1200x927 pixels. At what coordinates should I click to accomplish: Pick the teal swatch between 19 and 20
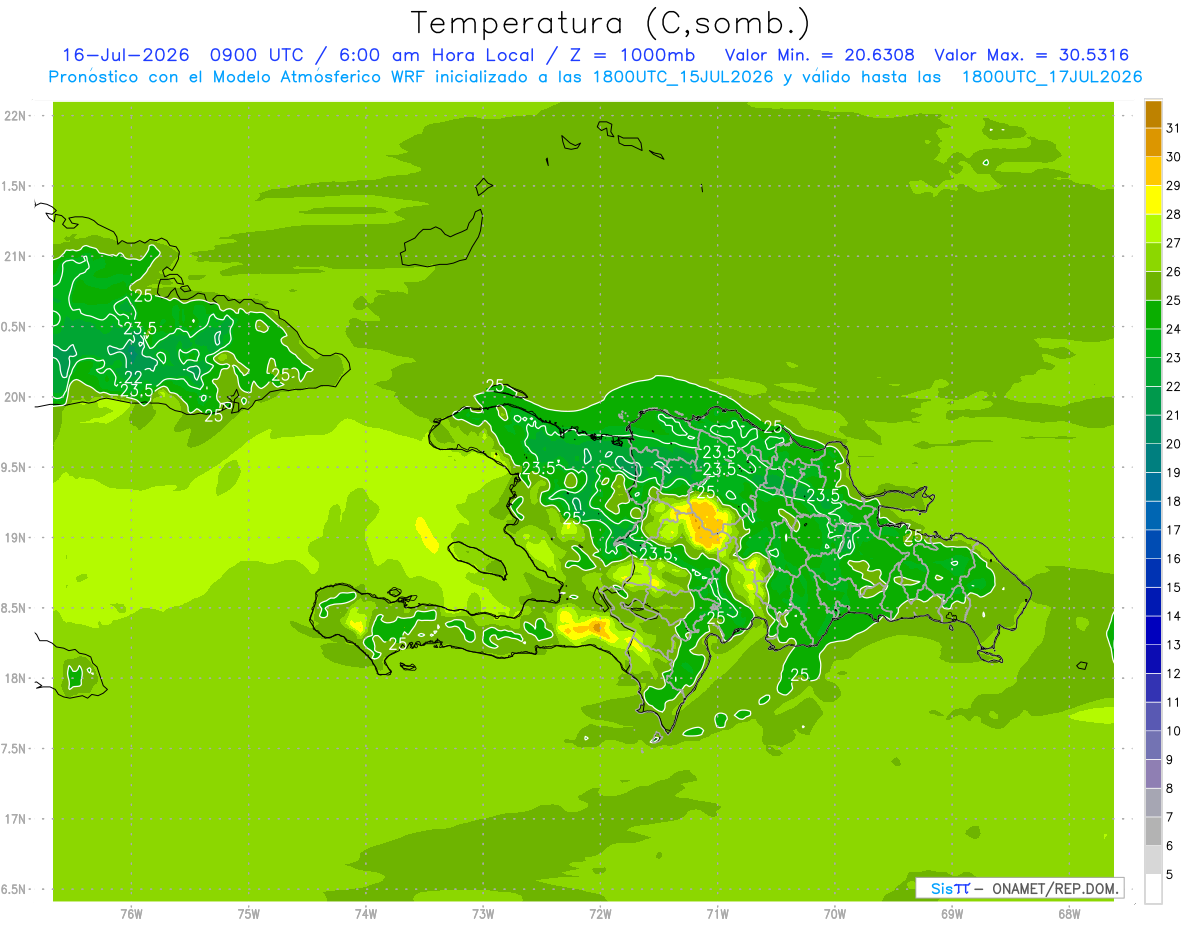coord(1153,459)
